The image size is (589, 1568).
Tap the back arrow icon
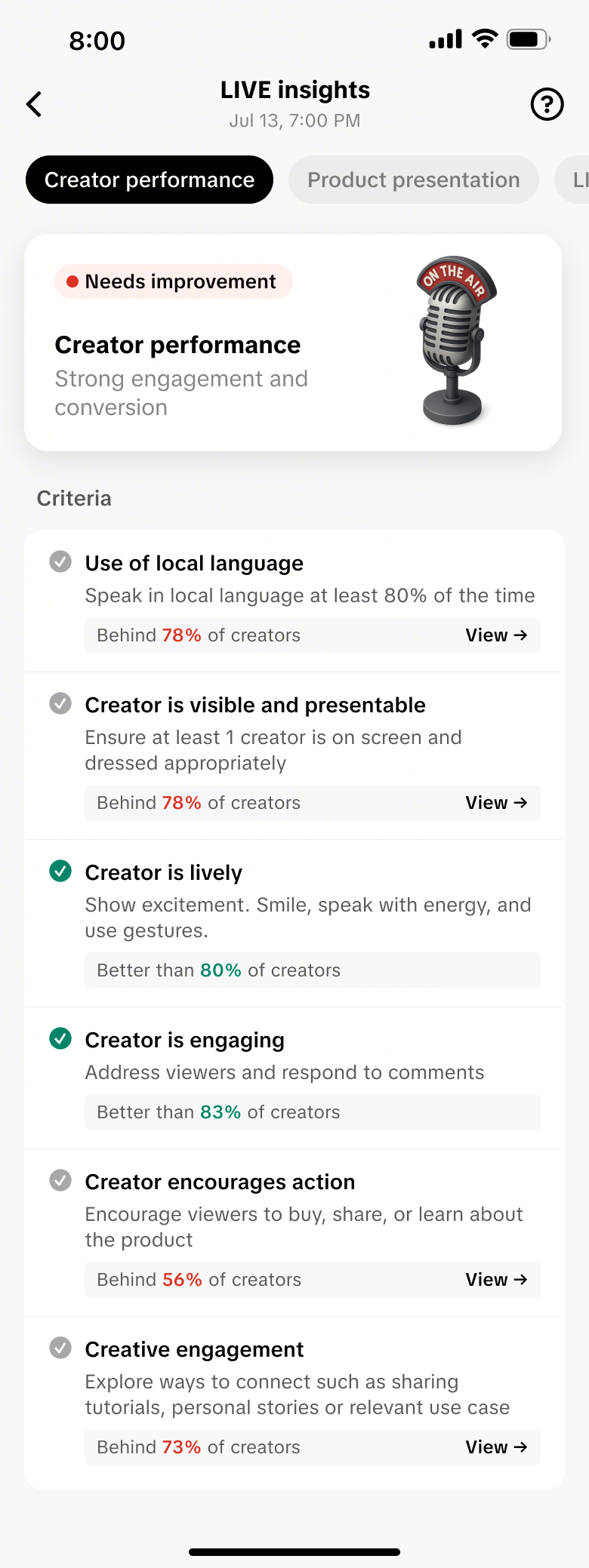pos(34,104)
